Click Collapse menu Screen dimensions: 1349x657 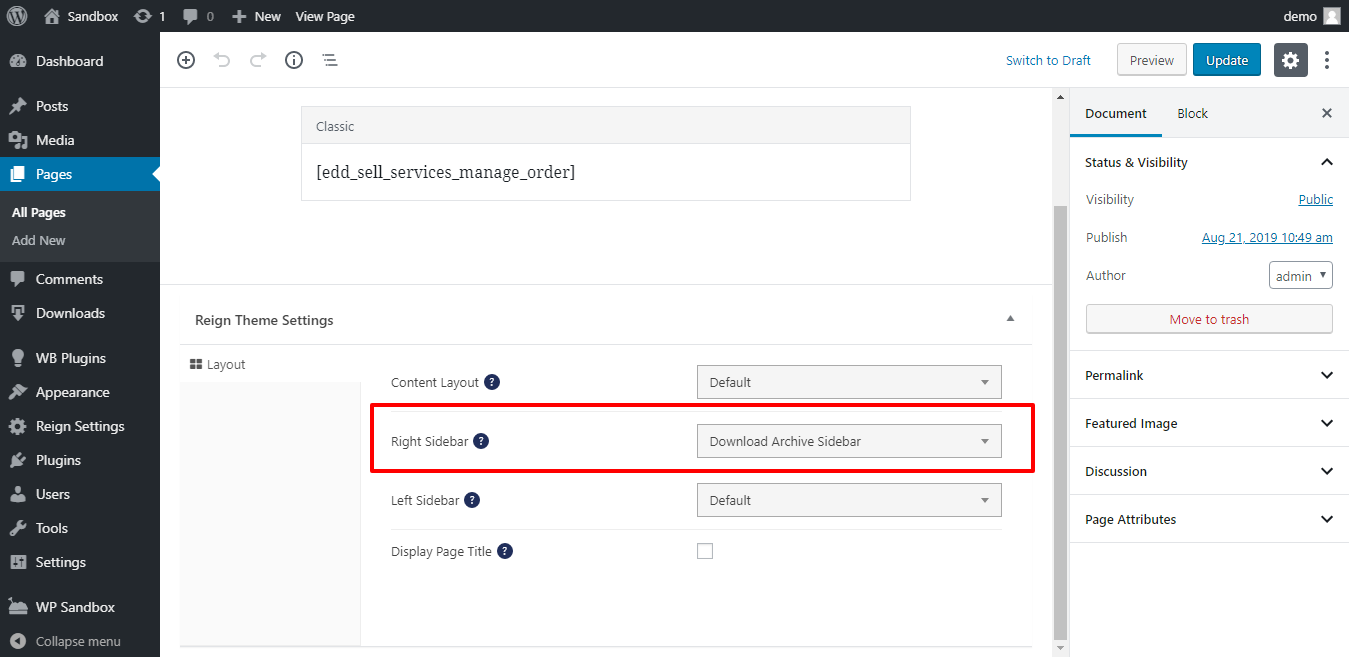click(80, 641)
